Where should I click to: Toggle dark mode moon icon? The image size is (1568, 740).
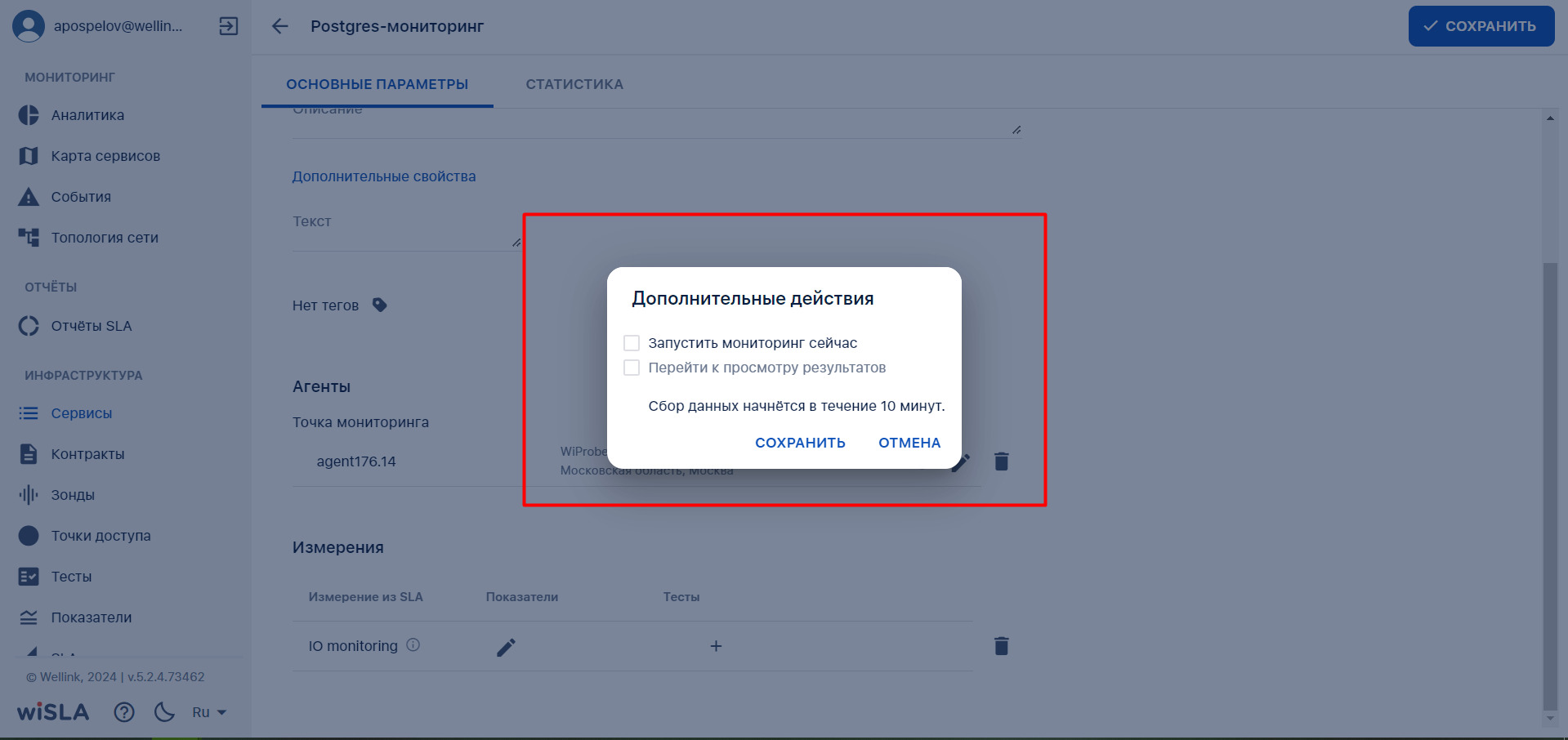[x=164, y=712]
